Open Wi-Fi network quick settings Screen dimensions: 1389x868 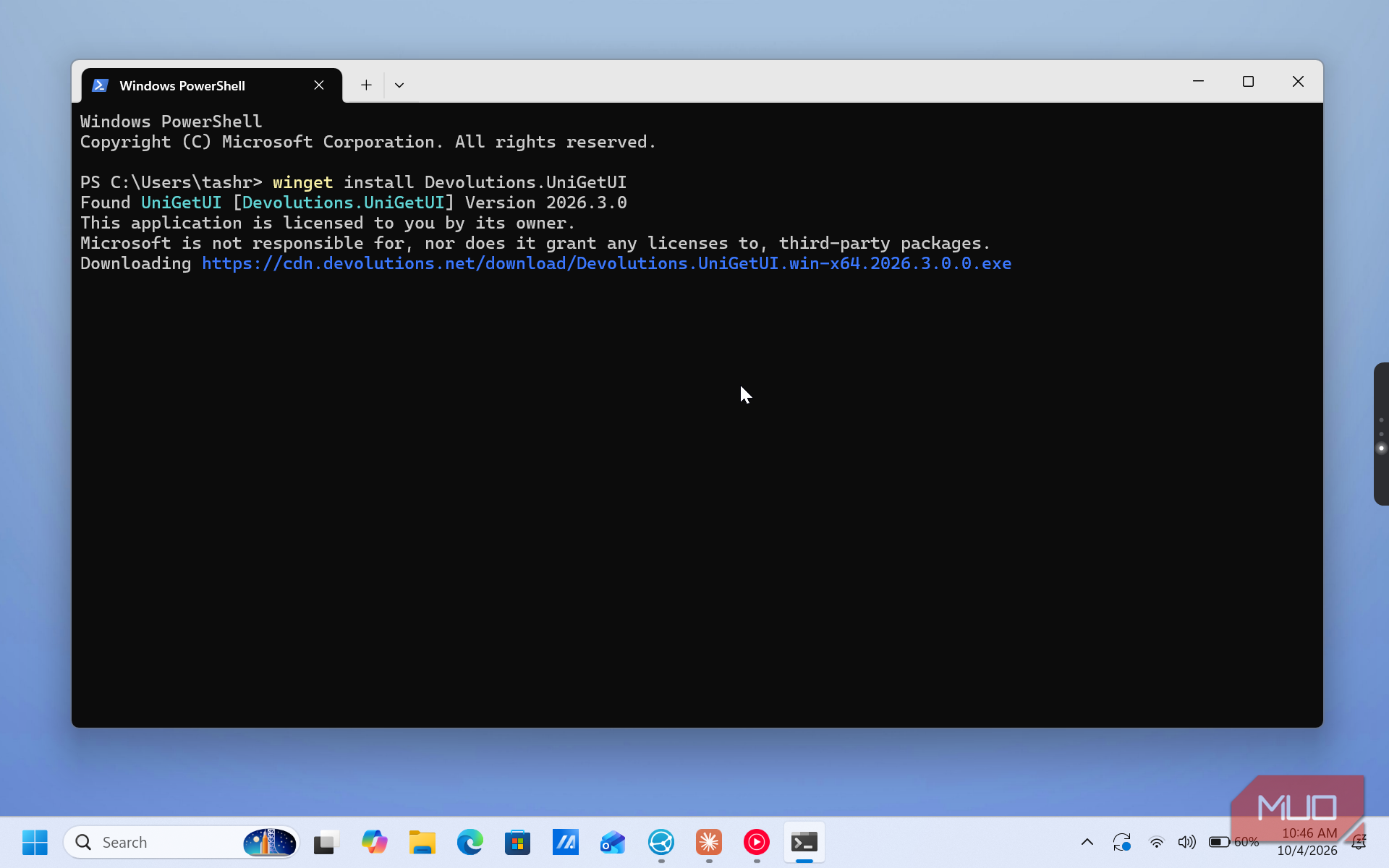click(x=1156, y=842)
